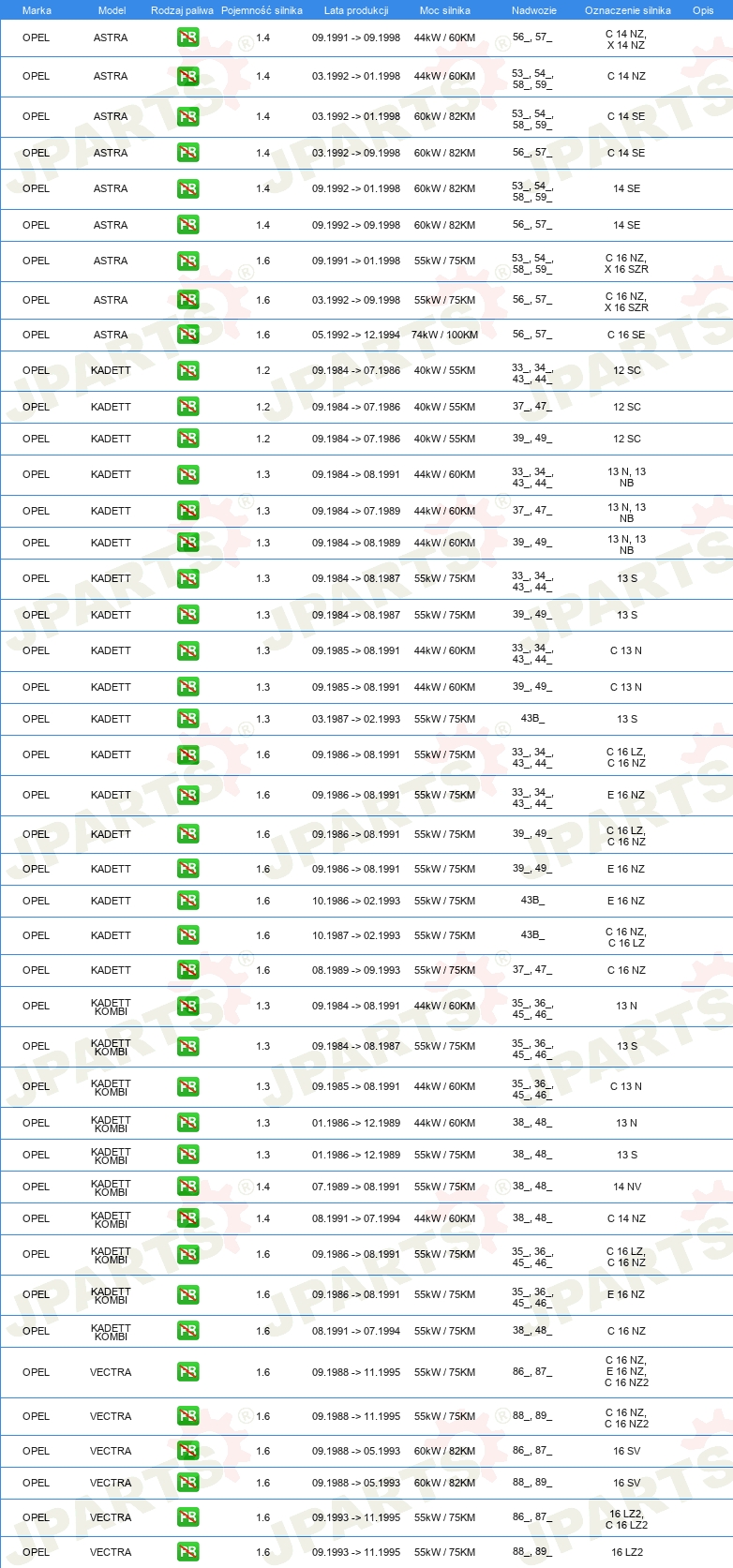Select the date cell 10.1987 -> 02.1993
The image size is (733, 1568).
point(356,936)
